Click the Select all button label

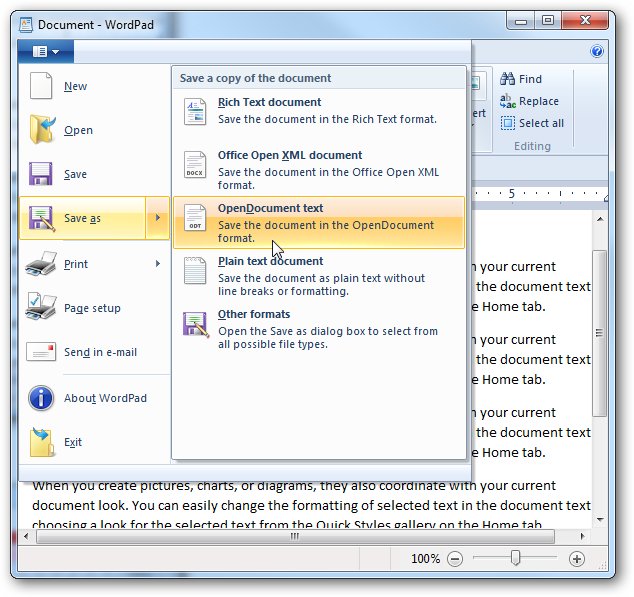point(541,123)
